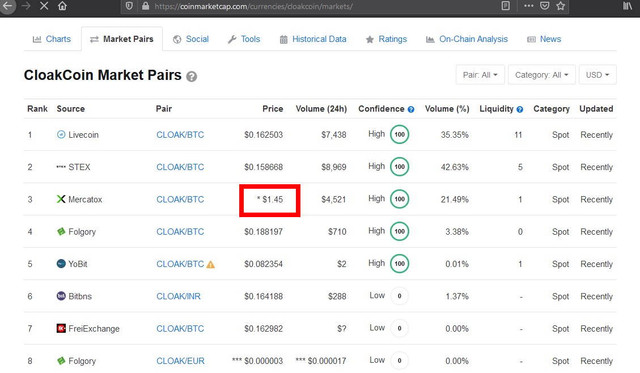Open the Tools tab
The height and width of the screenshot is (373, 640).
[244, 39]
